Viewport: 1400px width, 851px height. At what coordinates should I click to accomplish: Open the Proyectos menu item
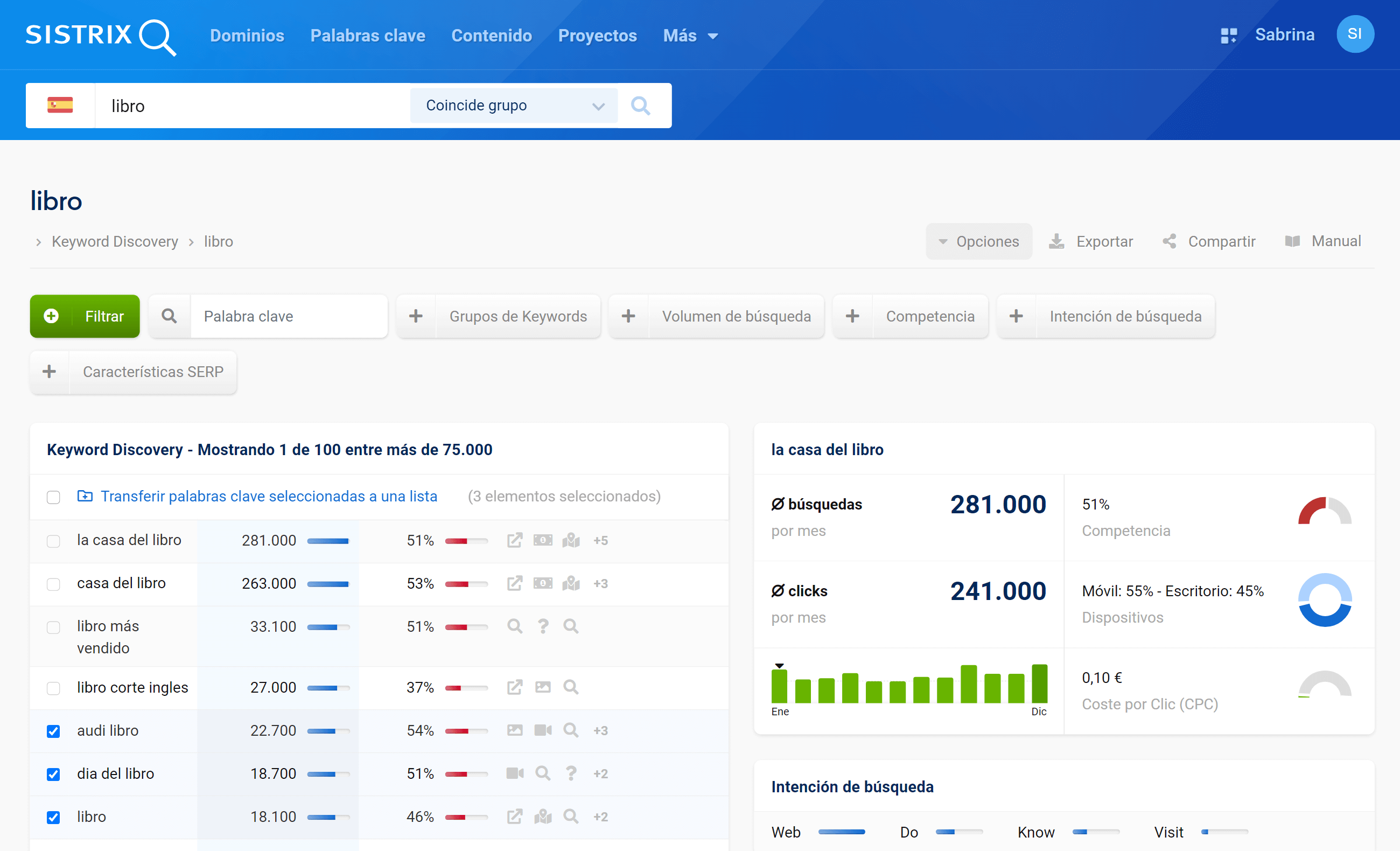[x=597, y=36]
